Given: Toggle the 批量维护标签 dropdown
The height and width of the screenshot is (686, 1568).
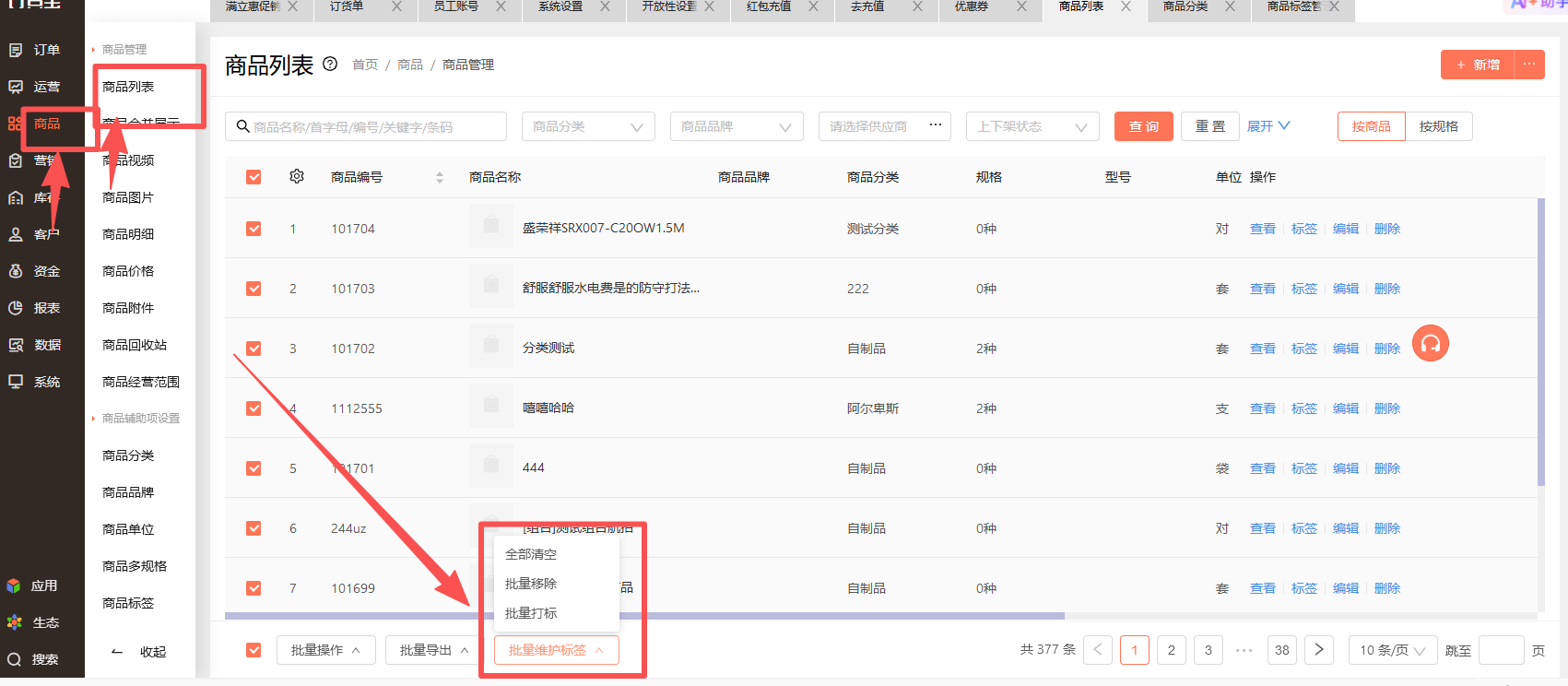Looking at the screenshot, I should coord(556,650).
